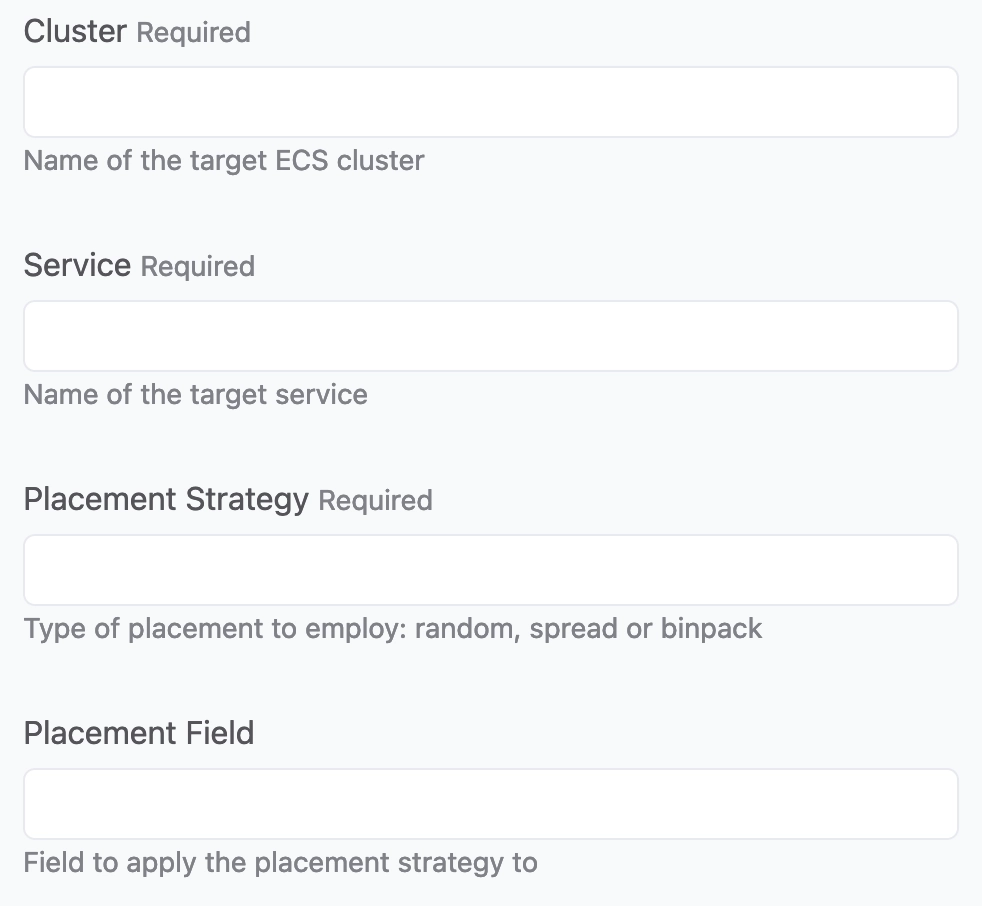Click the word 'ECS' in cluster hint
The width and height of the screenshot is (982, 906).
[302, 161]
